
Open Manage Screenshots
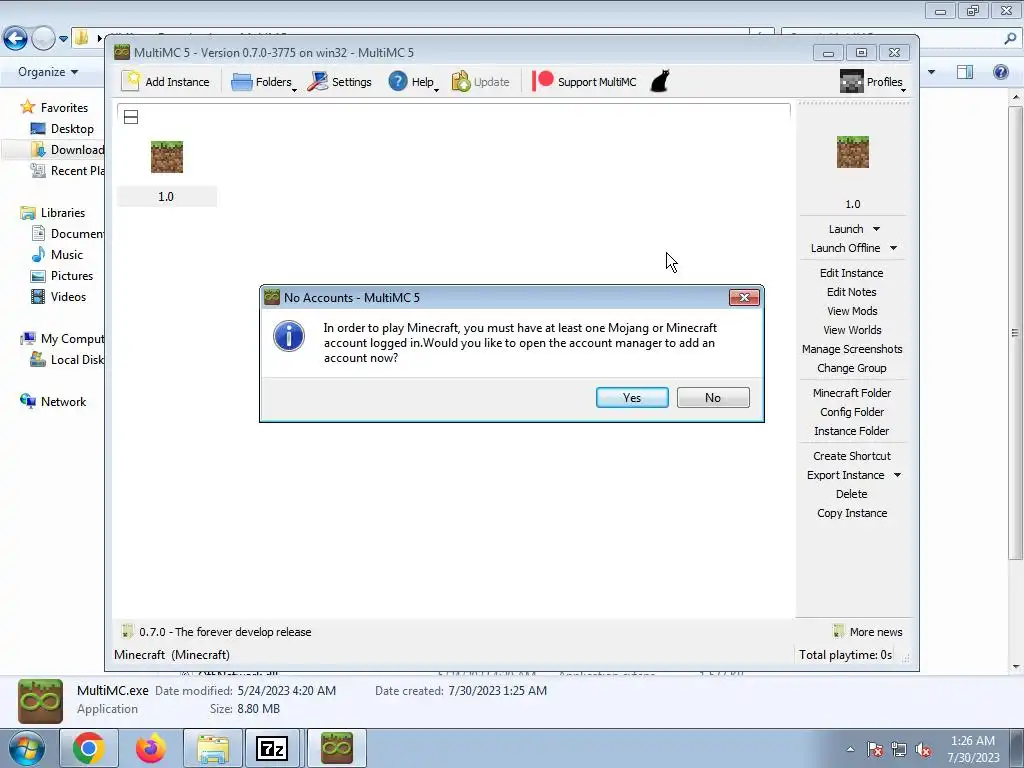[852, 349]
